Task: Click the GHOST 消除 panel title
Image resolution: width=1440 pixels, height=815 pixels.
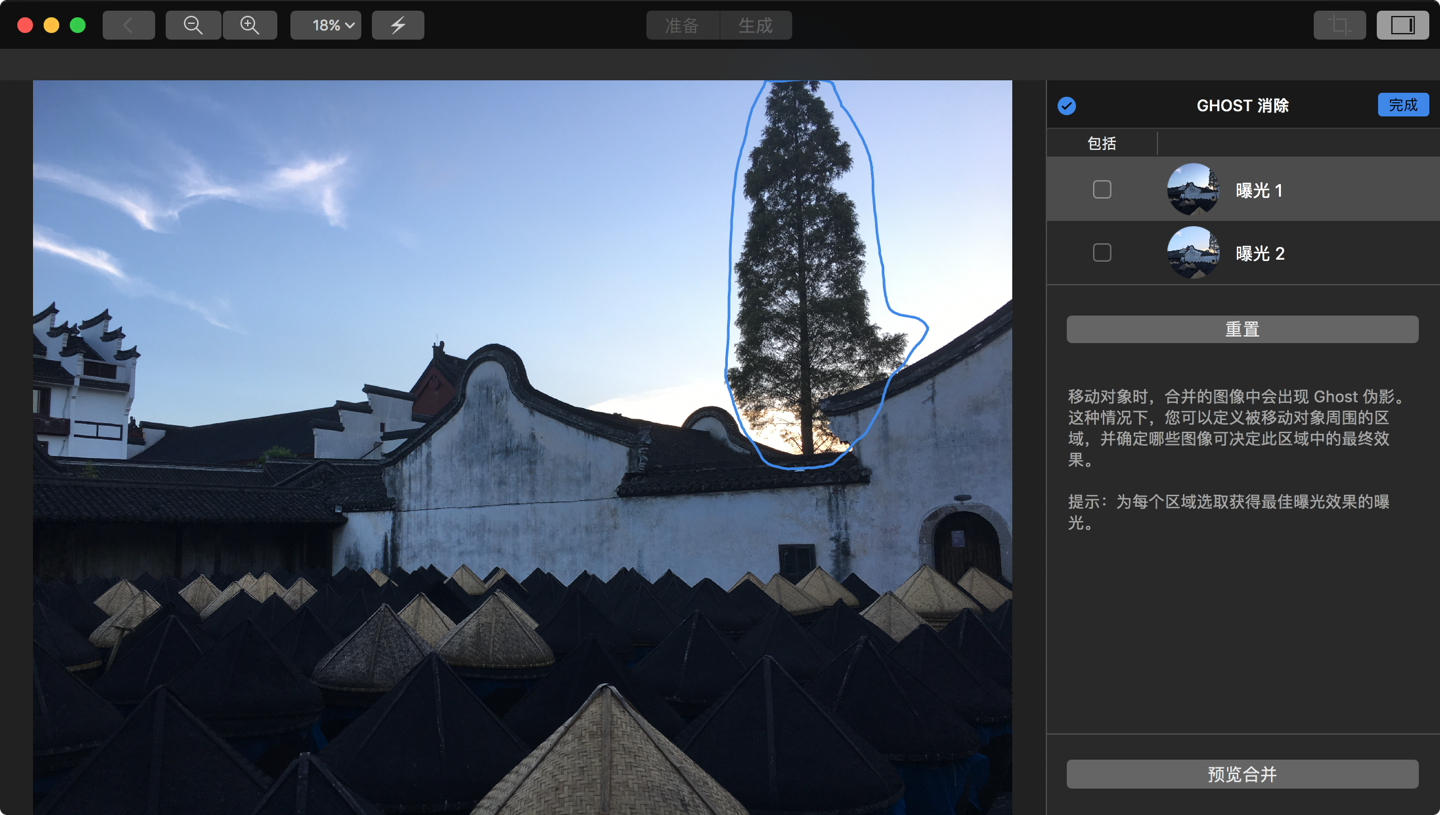Action: pyautogui.click(x=1243, y=105)
